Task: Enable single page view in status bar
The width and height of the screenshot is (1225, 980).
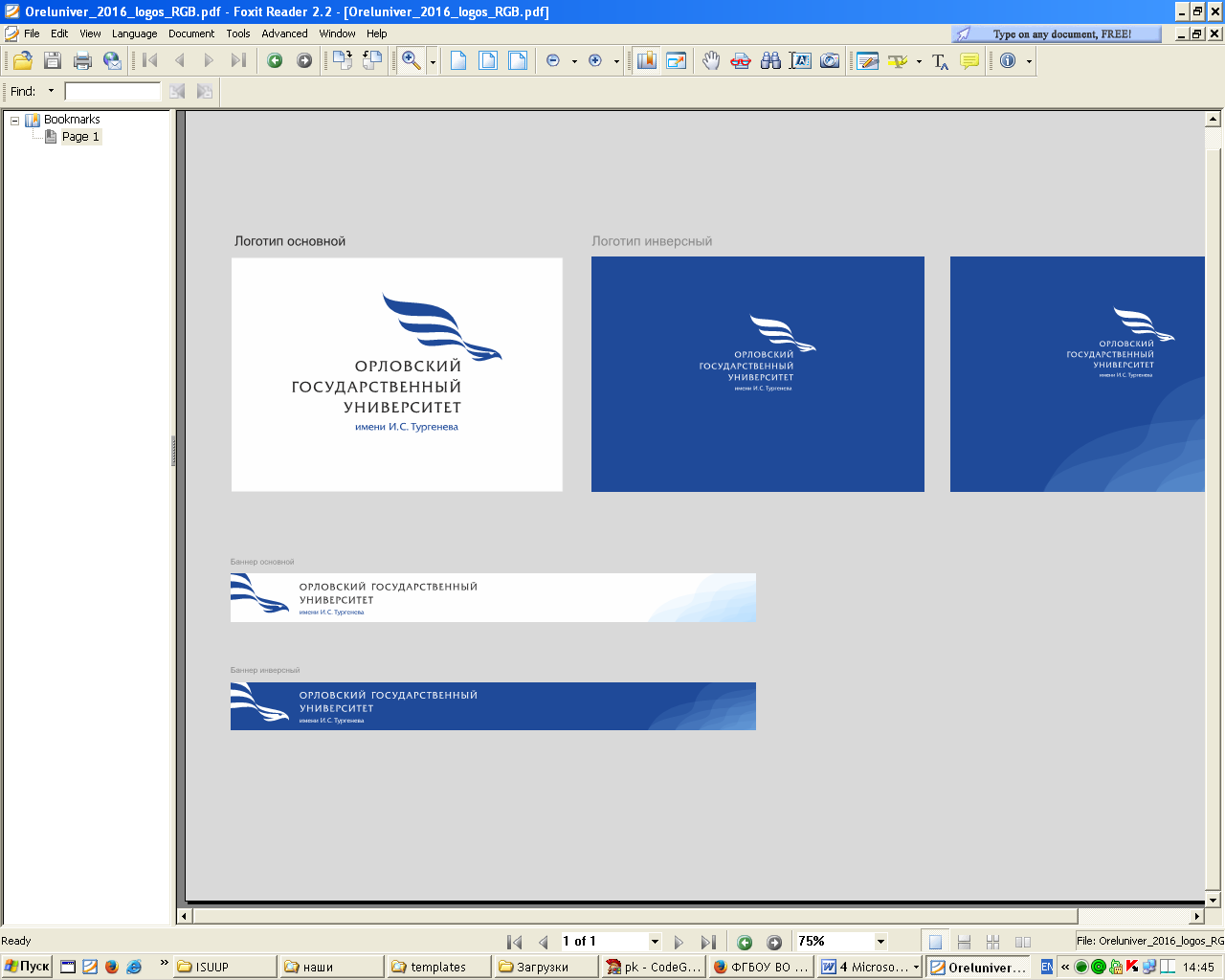Action: coord(935,942)
